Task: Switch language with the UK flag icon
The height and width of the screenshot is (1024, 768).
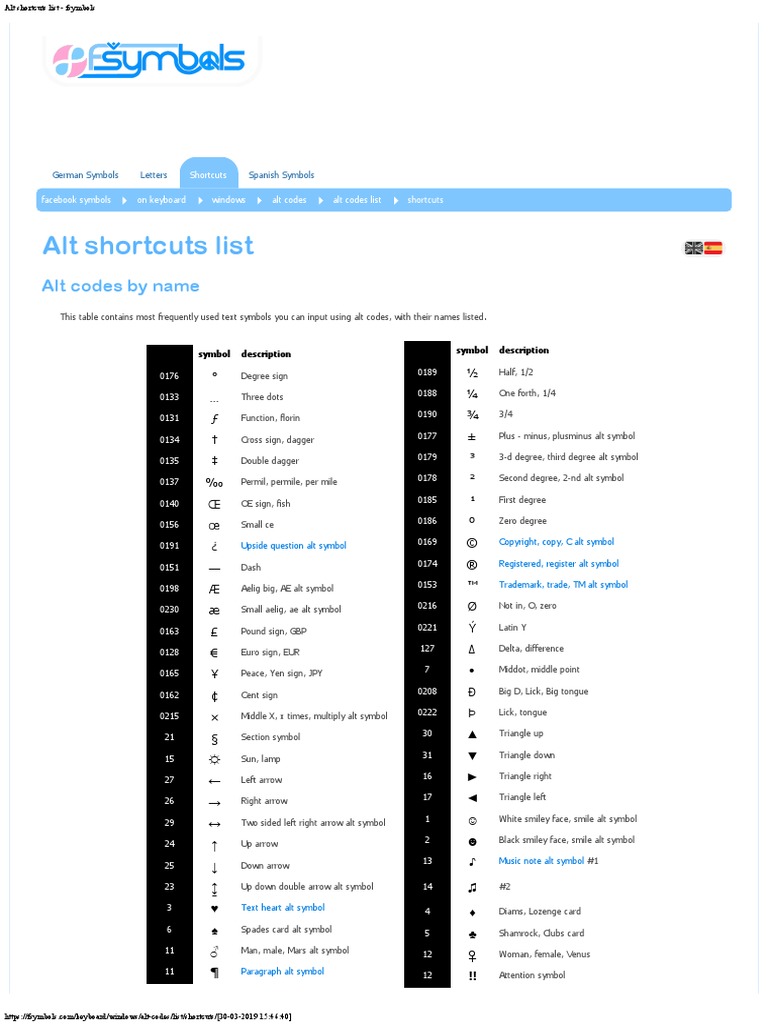Action: 693,248
